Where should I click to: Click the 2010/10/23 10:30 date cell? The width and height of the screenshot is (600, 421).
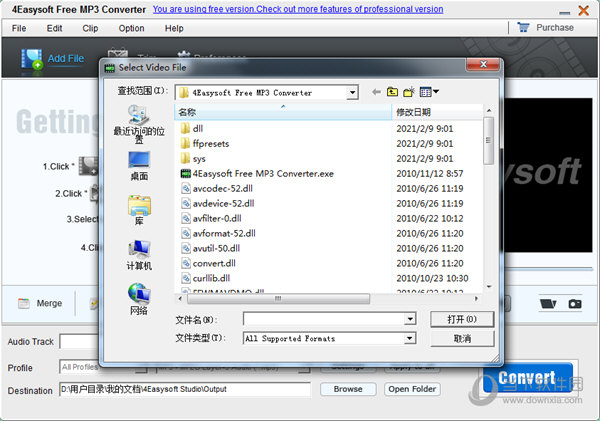(x=432, y=278)
